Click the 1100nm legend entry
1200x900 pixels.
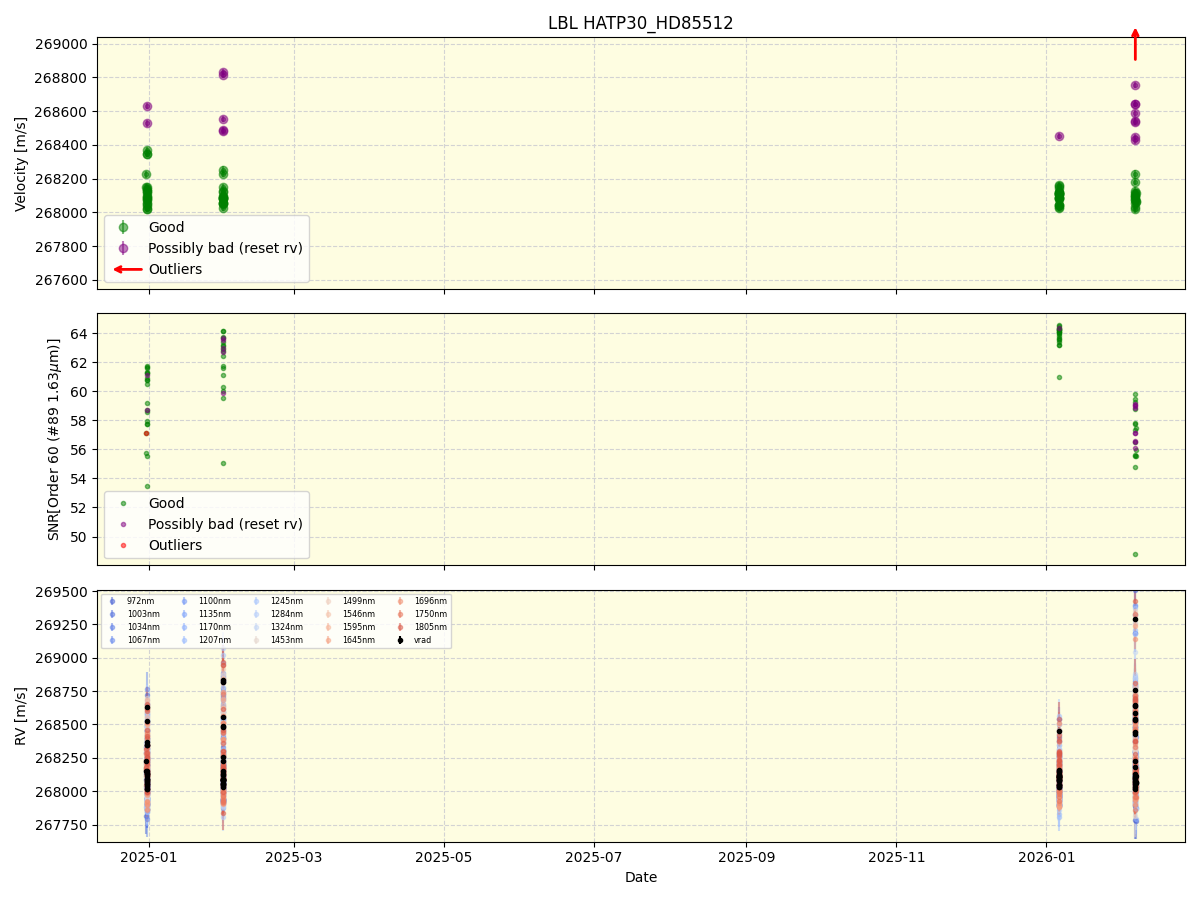click(206, 601)
